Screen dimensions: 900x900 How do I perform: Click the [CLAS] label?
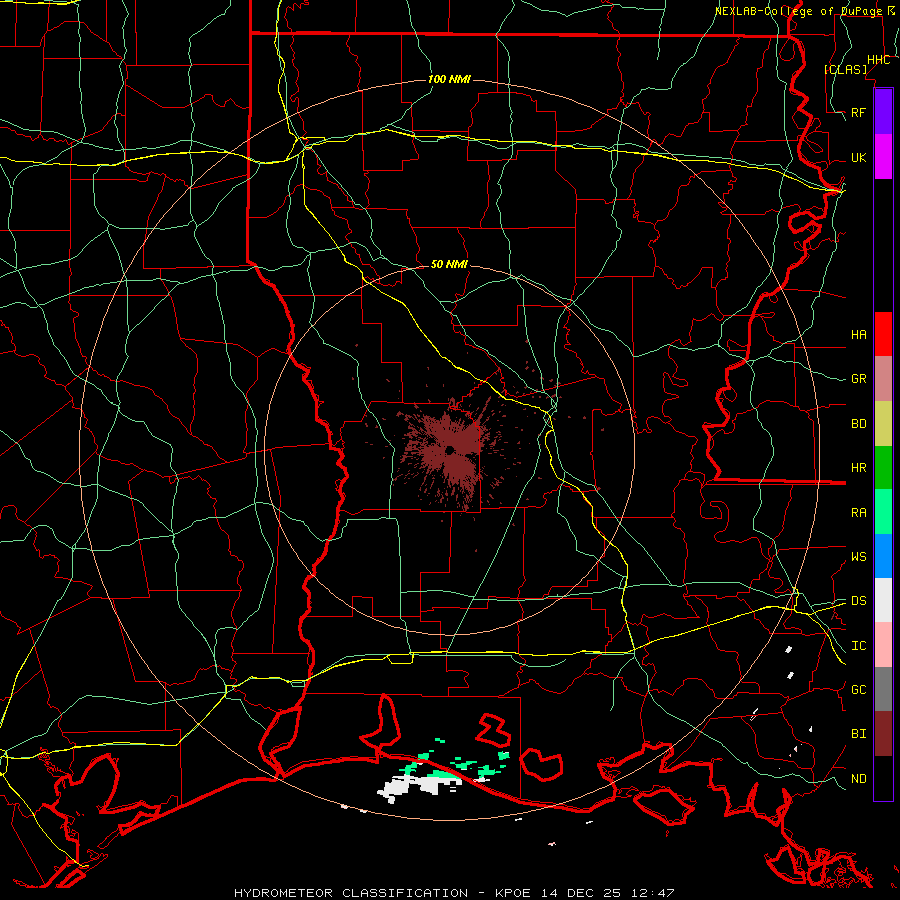pos(845,69)
